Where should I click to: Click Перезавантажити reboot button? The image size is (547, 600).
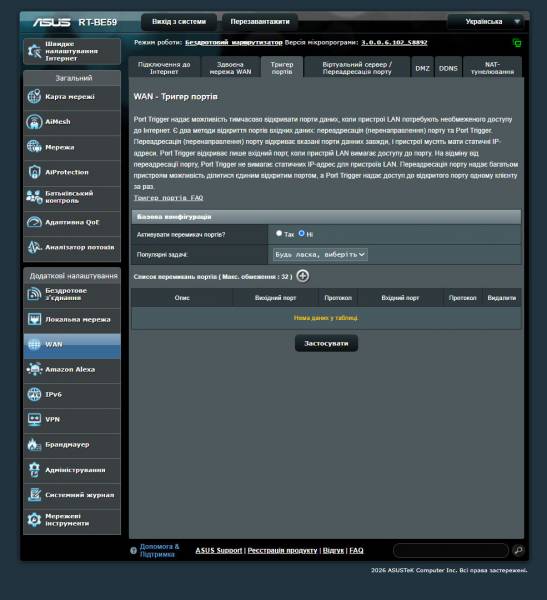(260, 22)
